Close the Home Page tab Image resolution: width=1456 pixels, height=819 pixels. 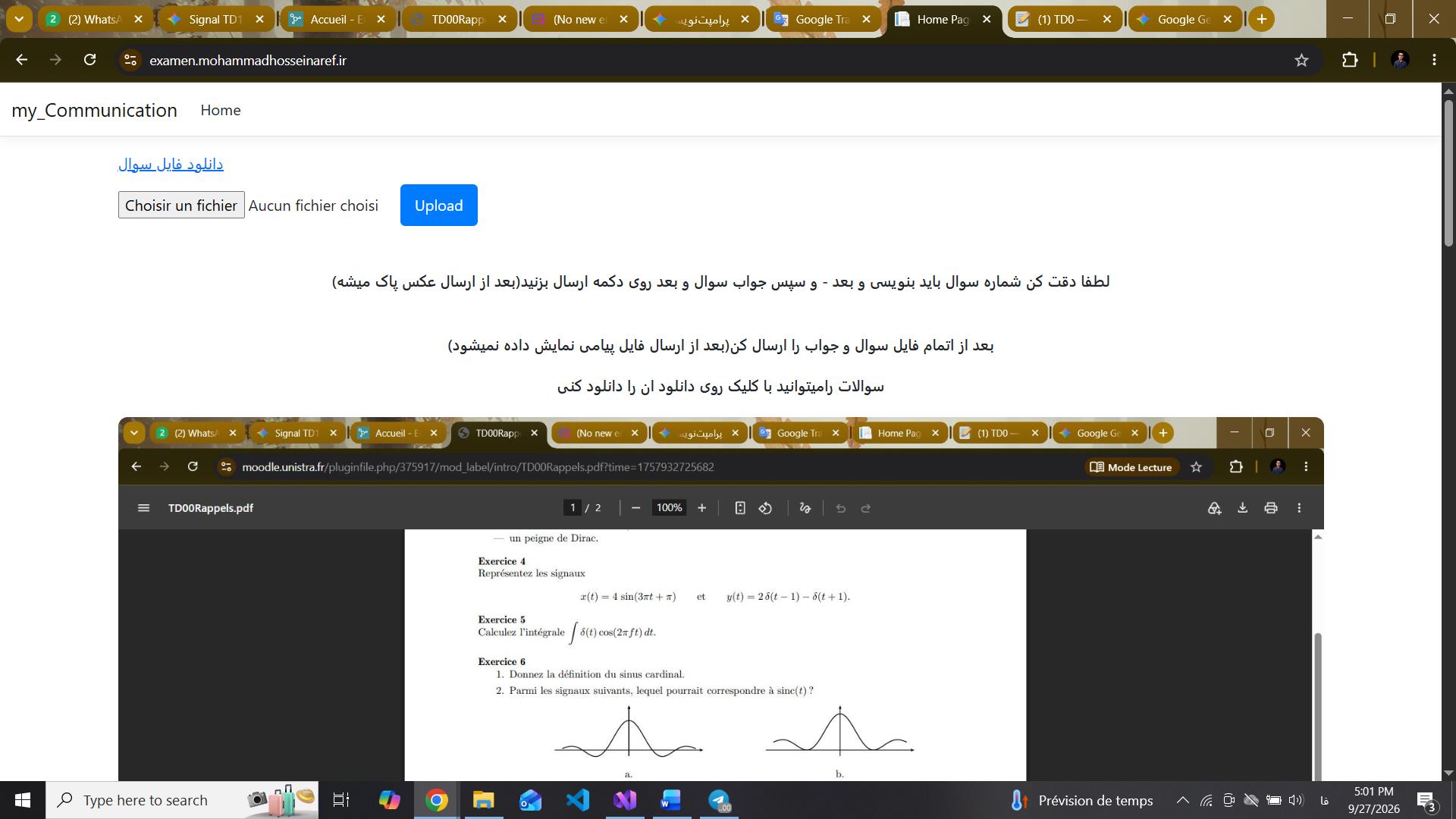tap(987, 19)
